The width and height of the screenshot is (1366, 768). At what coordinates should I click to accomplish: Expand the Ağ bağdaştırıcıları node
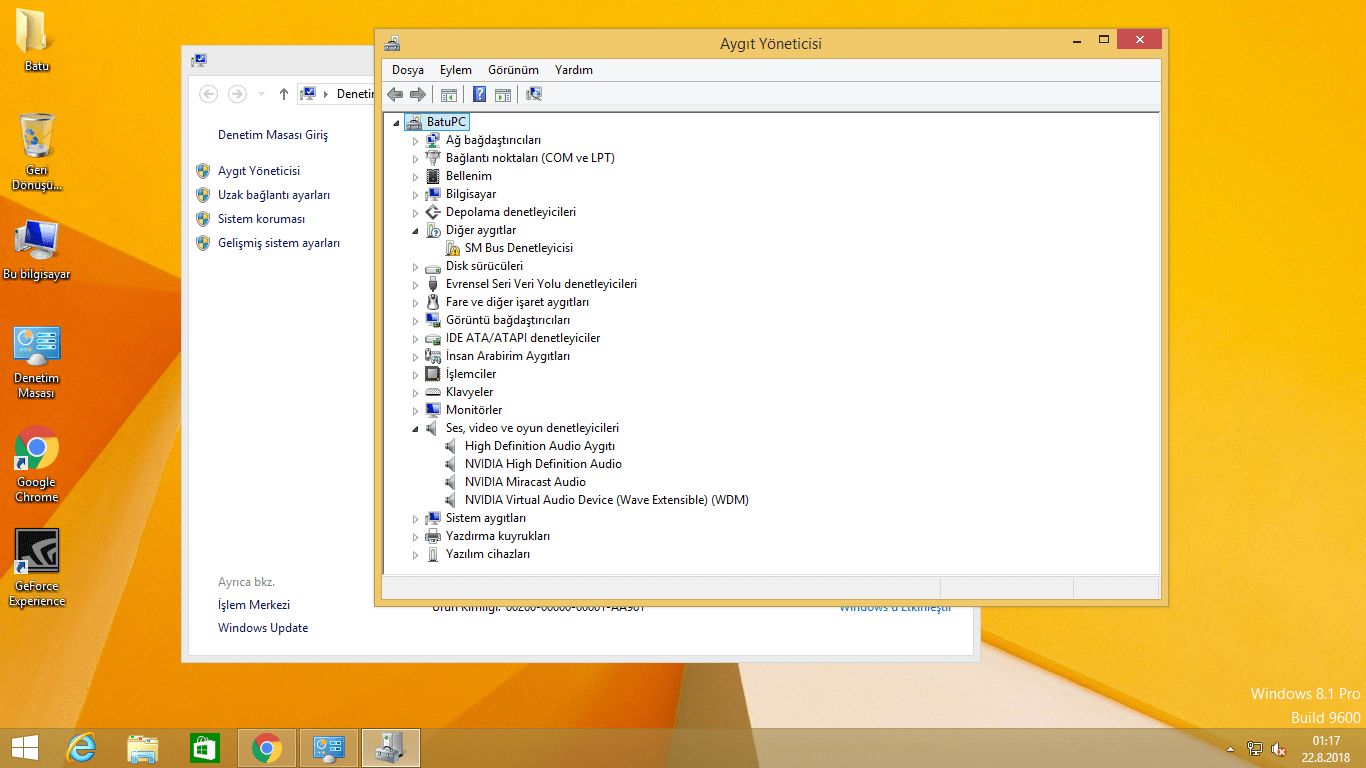coord(417,141)
